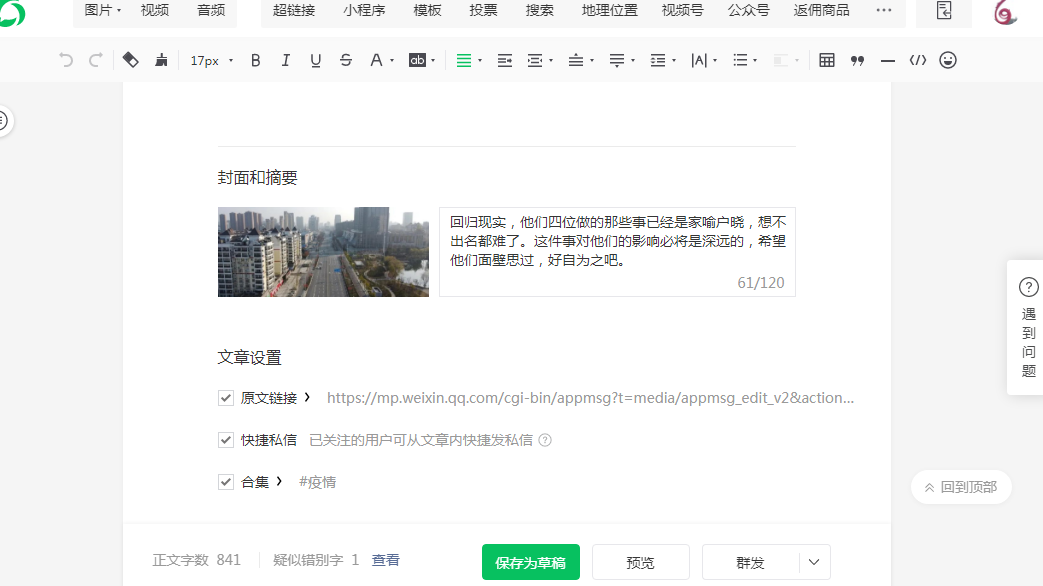
Task: Toggle strikethrough formatting
Action: tap(346, 61)
